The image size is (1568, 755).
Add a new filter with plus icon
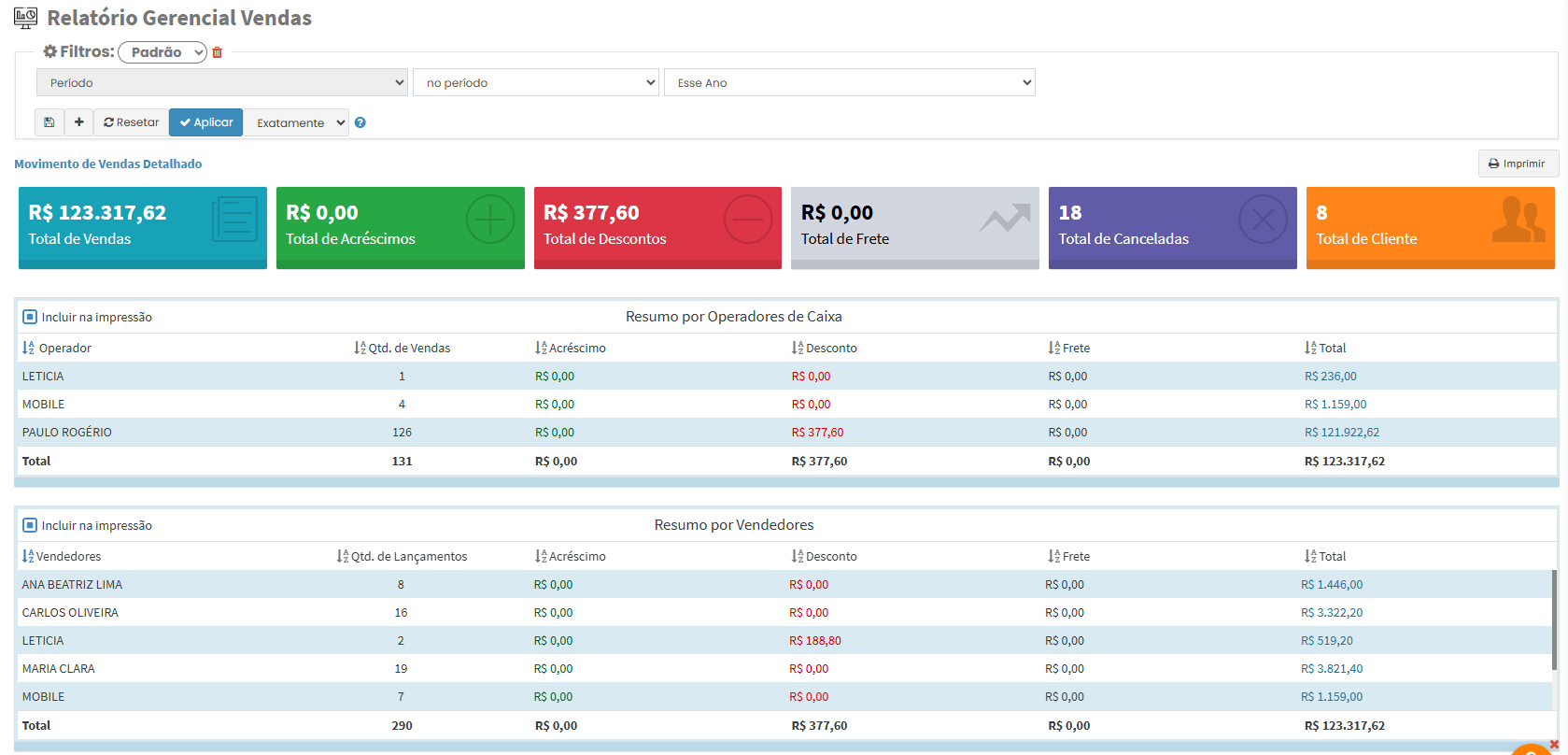pyautogui.click(x=79, y=122)
